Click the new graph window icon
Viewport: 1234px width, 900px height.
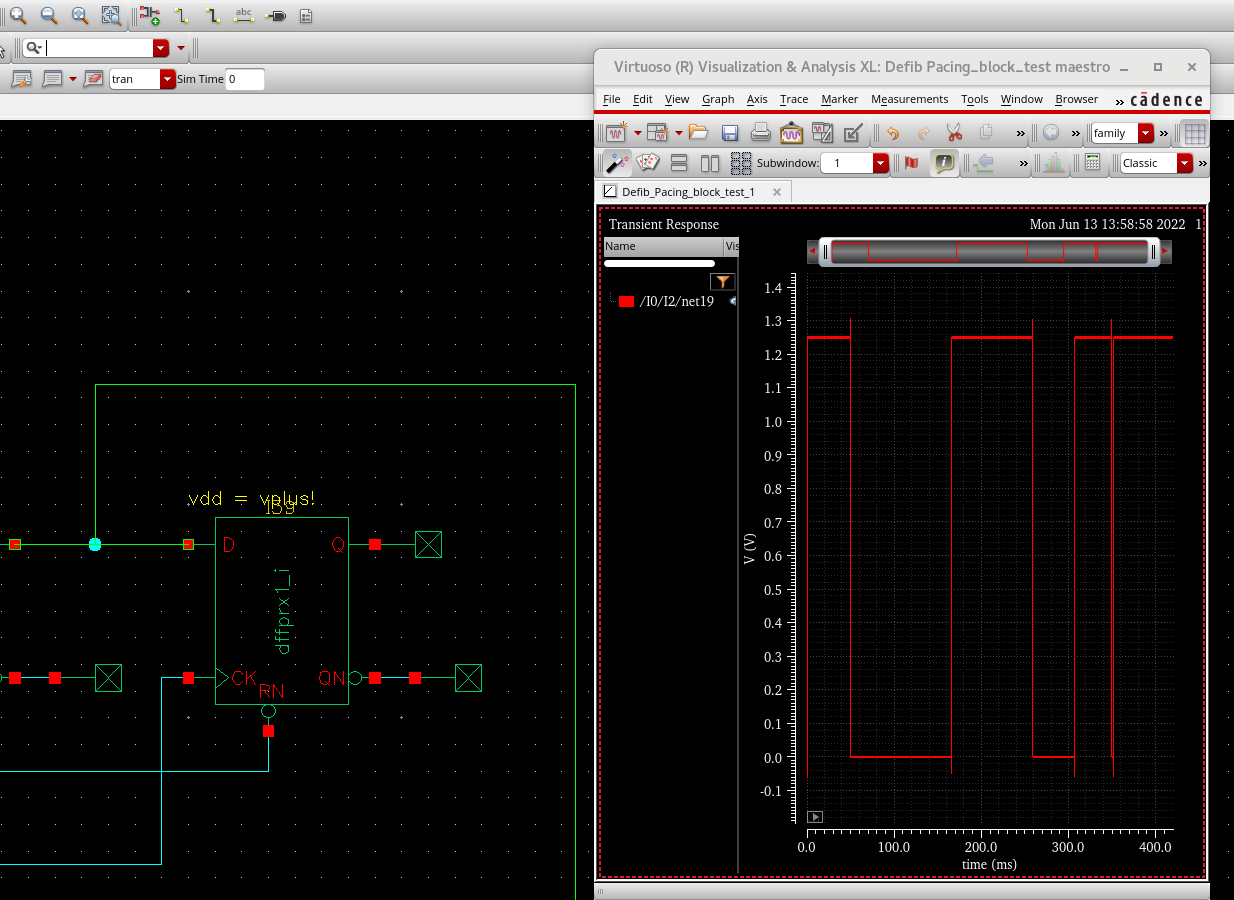617,133
